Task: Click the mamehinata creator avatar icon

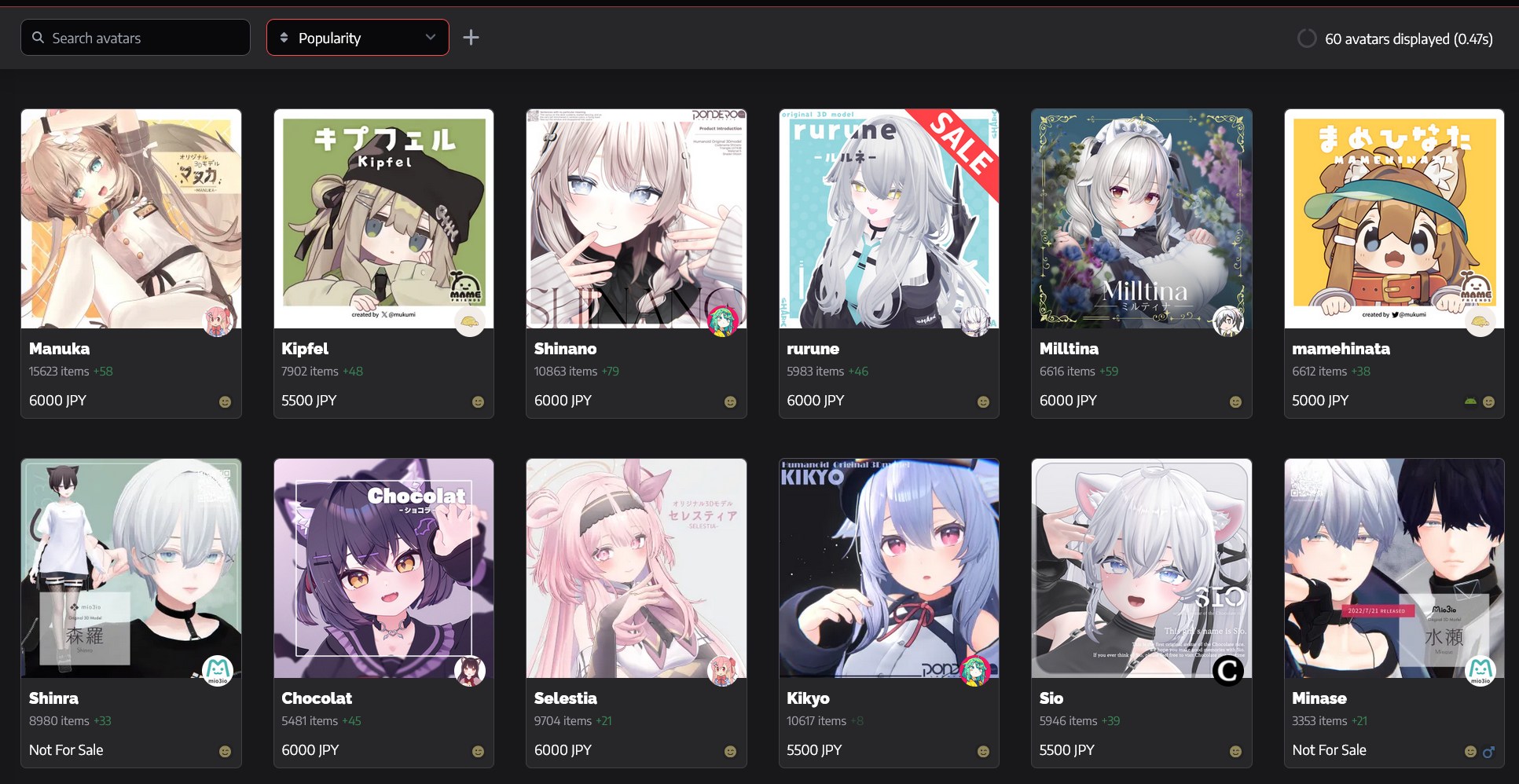Action: [1480, 321]
